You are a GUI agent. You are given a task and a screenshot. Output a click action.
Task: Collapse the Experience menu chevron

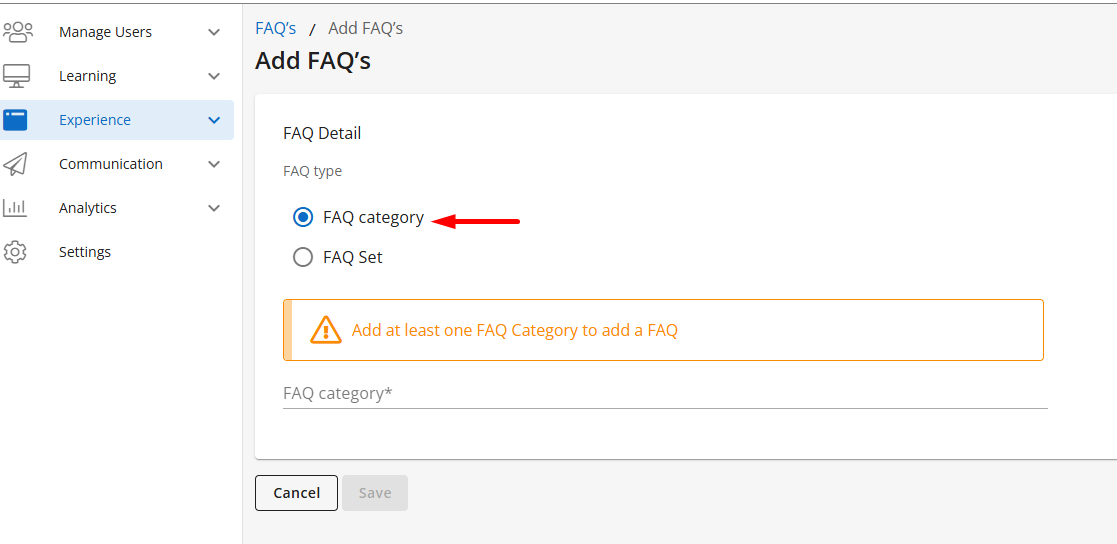pos(214,120)
